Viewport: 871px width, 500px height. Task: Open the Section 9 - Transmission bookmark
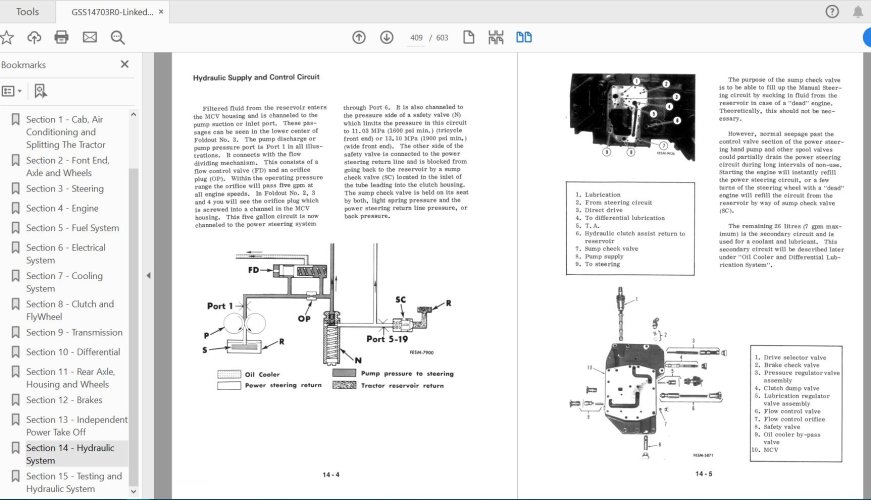click(74, 332)
